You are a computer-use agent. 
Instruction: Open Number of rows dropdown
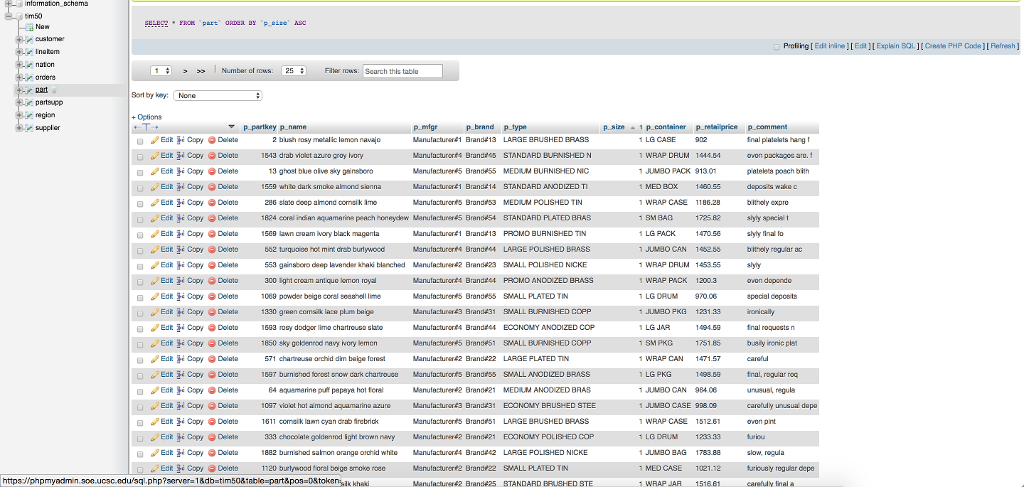(x=294, y=71)
